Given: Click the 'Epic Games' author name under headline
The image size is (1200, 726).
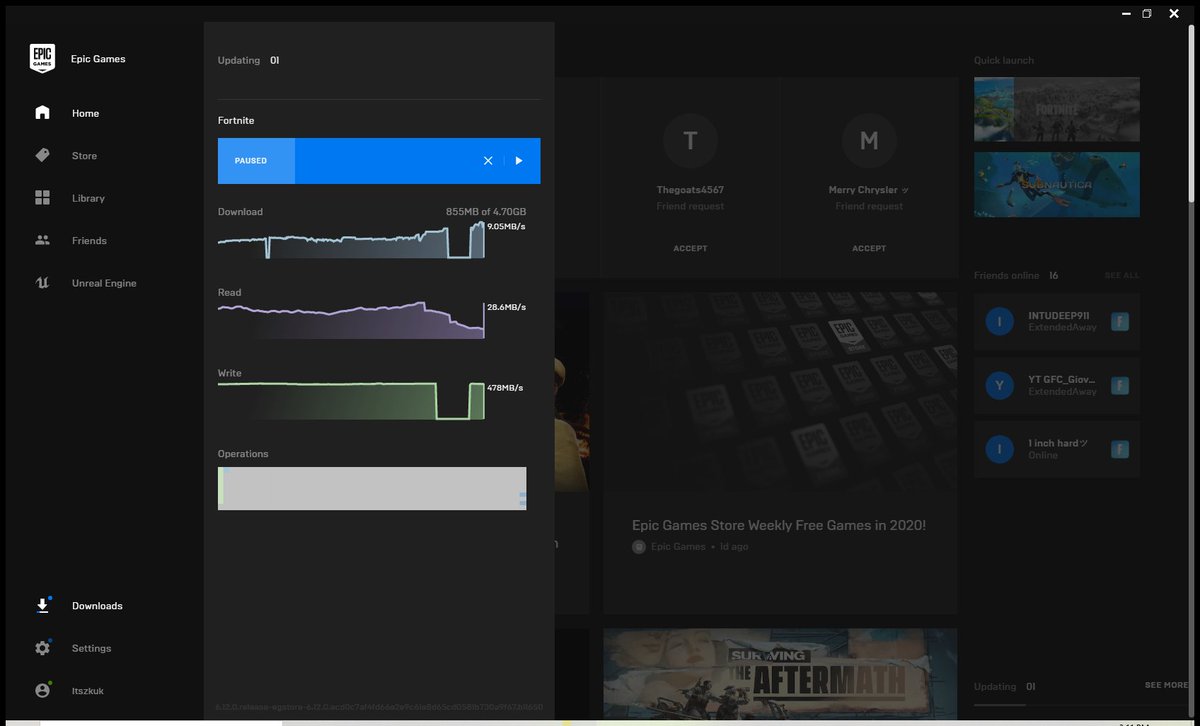Looking at the screenshot, I should coord(678,547).
